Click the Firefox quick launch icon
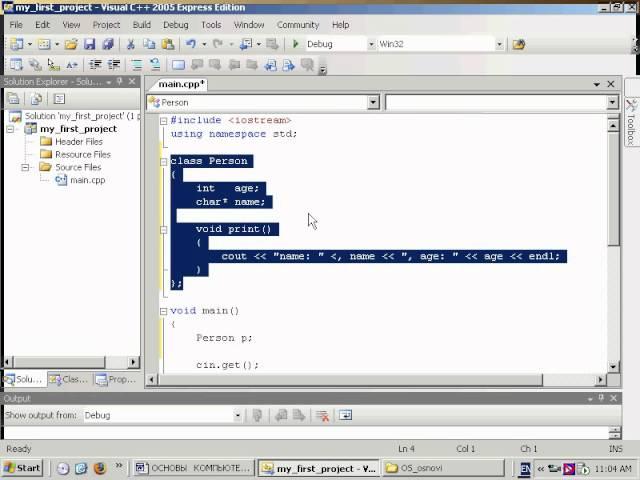 (100, 468)
